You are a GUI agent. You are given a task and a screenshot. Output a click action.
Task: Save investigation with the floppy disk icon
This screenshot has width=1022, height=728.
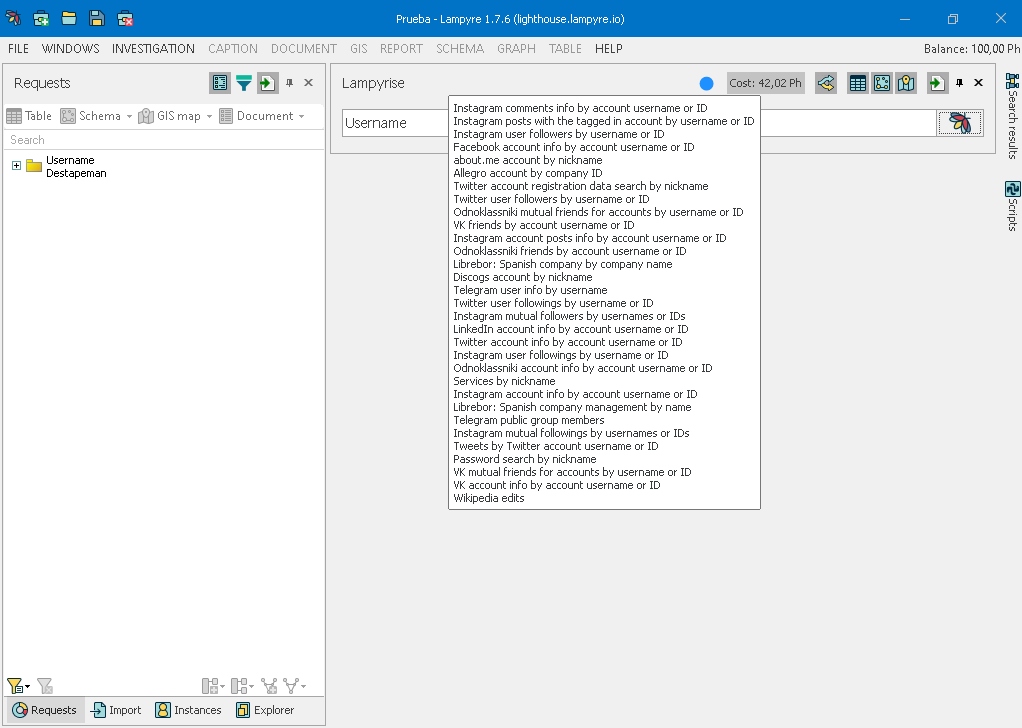click(97, 18)
